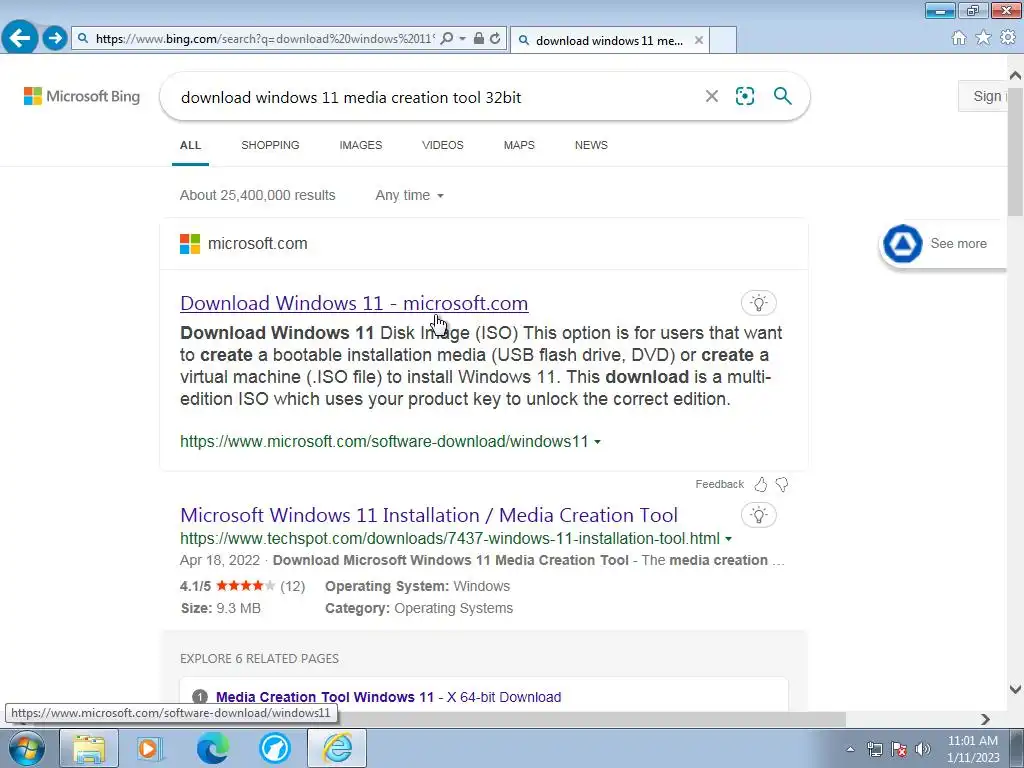
Task: Open 'Media Creation Tool Windows 11 - X 64-bit Download'
Action: tap(388, 697)
